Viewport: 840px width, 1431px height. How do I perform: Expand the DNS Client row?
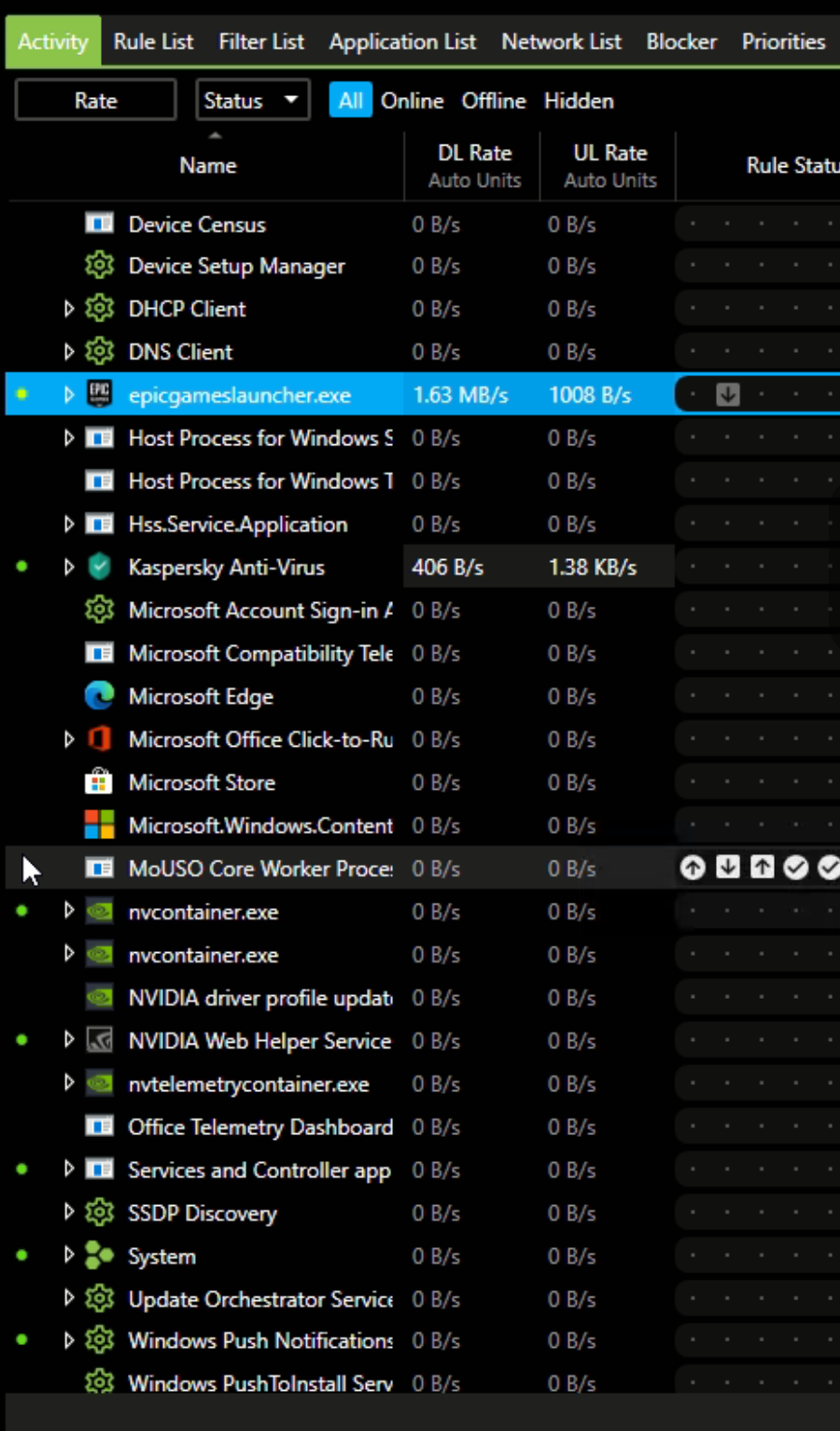(68, 351)
